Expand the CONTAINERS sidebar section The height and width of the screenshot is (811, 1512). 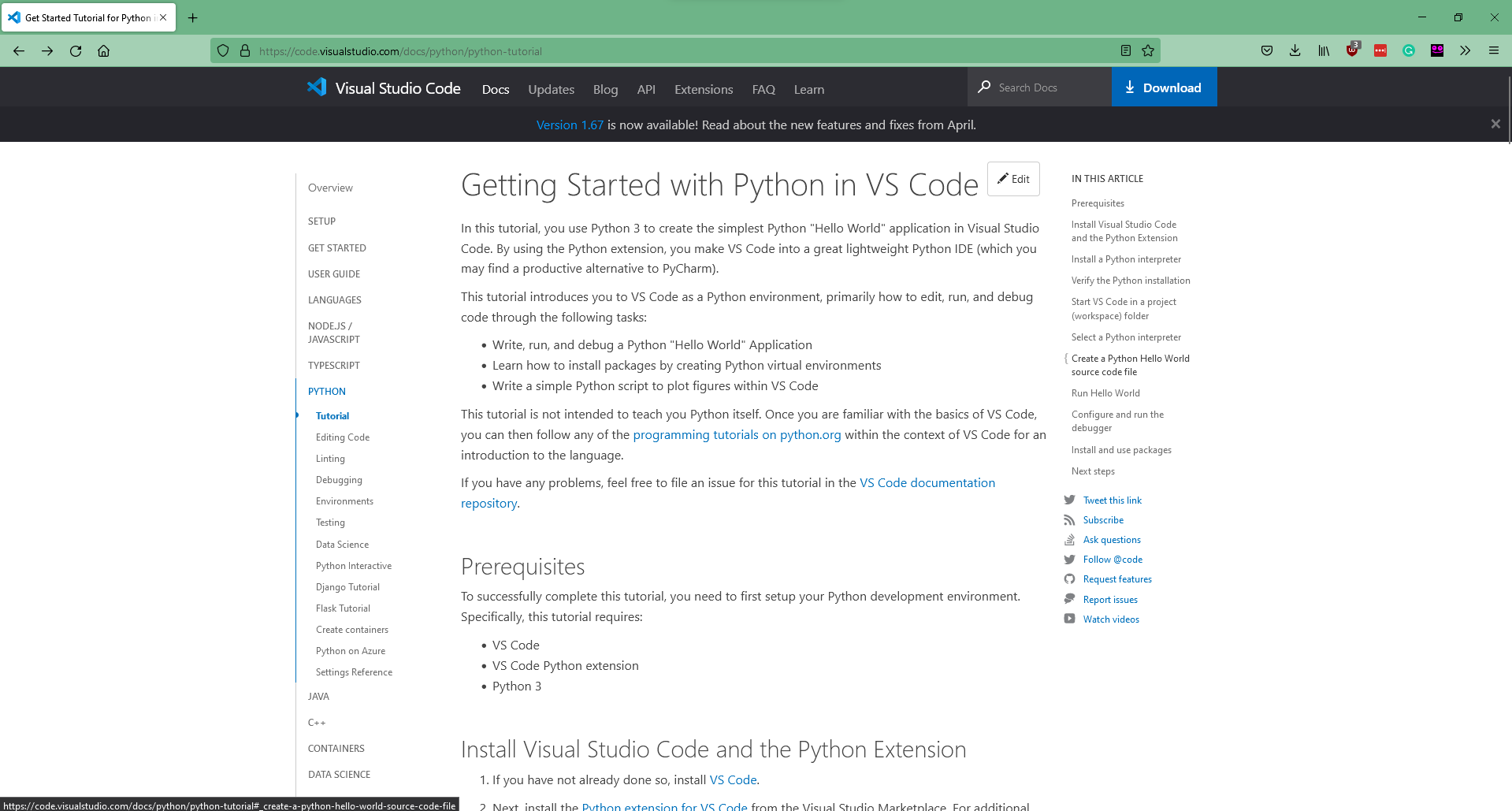click(x=336, y=748)
